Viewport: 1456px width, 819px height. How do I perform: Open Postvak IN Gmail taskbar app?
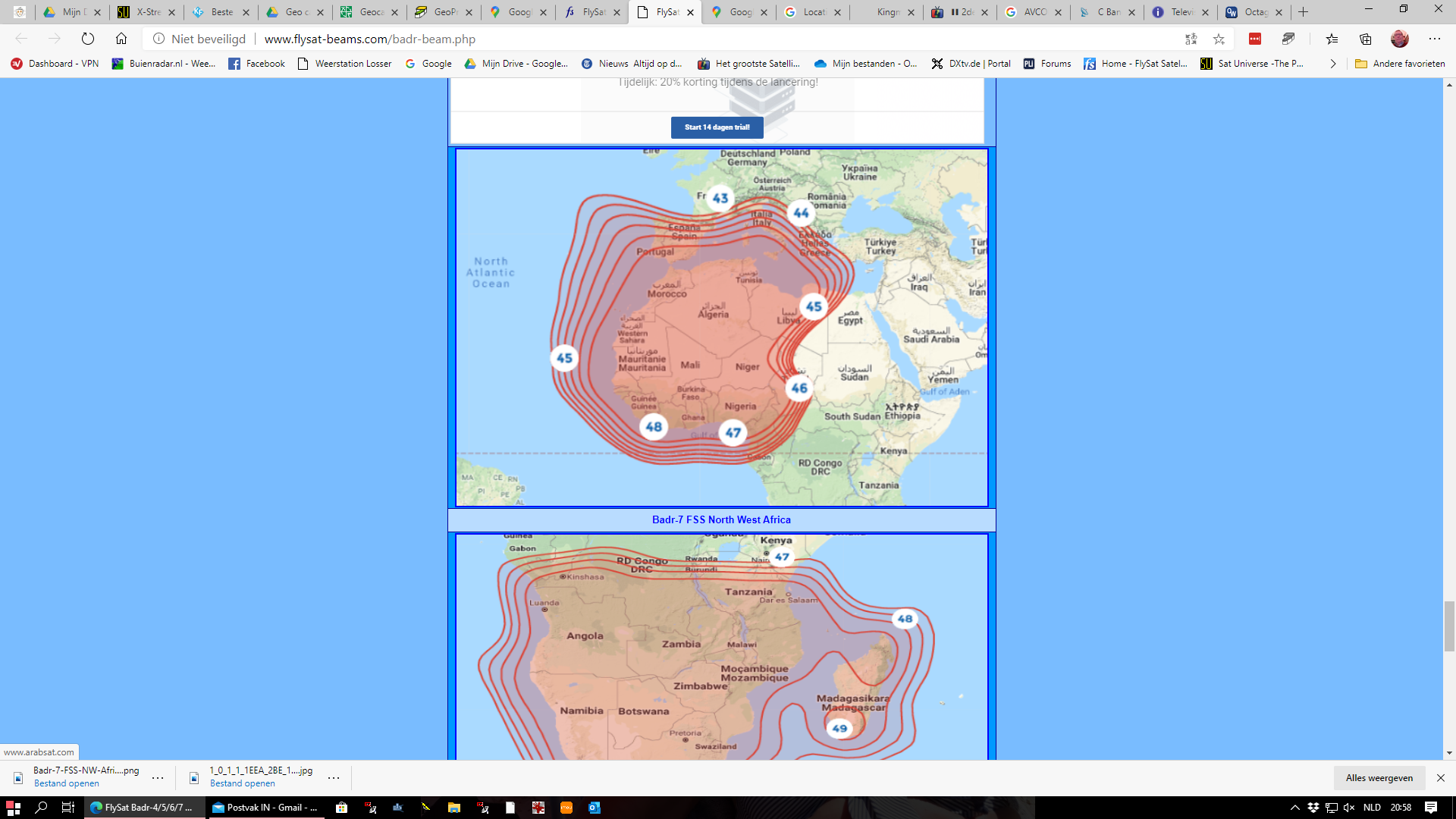tap(265, 808)
